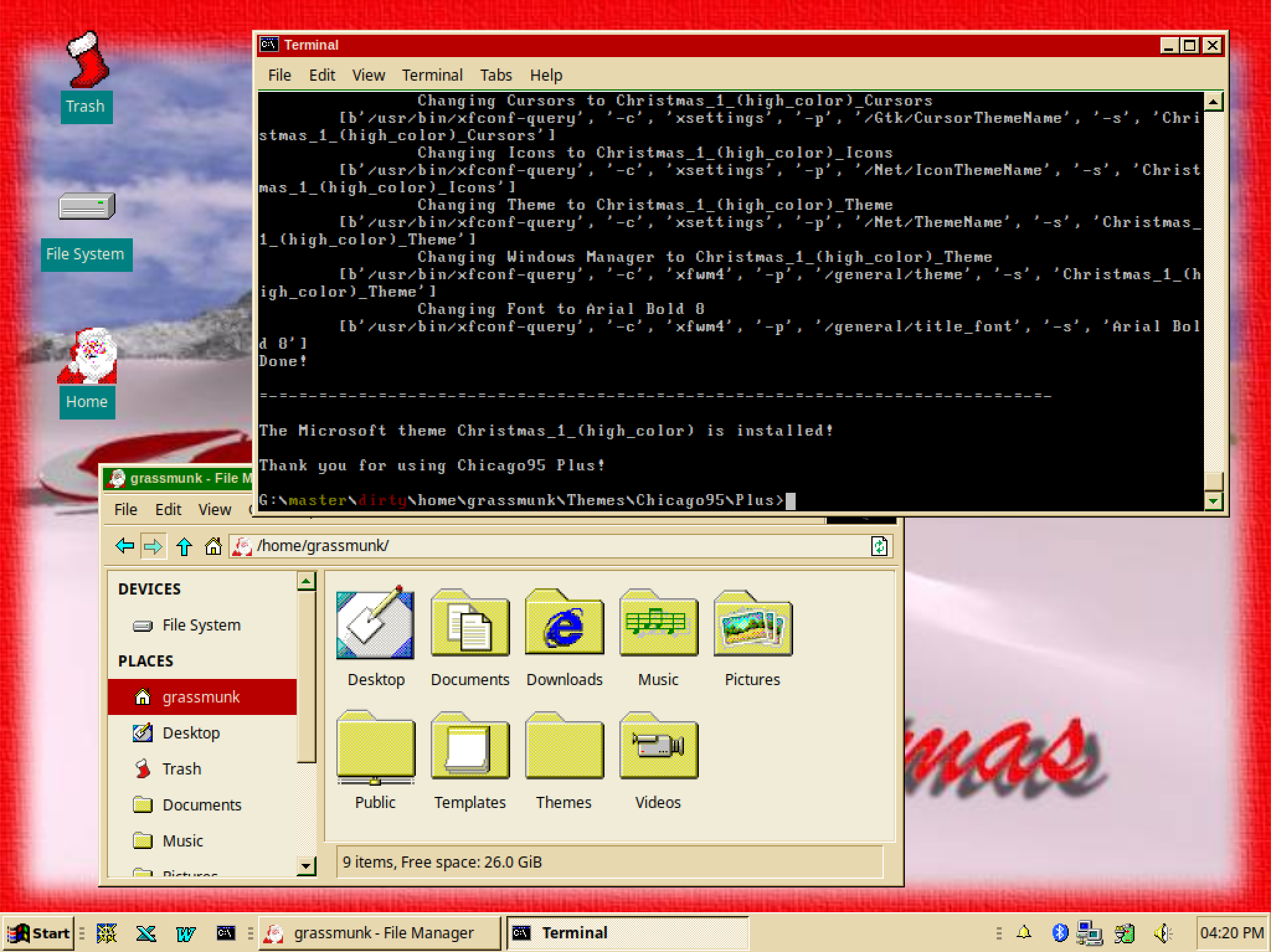Click the DEVICES sidebar heading
Image resolution: width=1271 pixels, height=952 pixels.
tap(150, 589)
